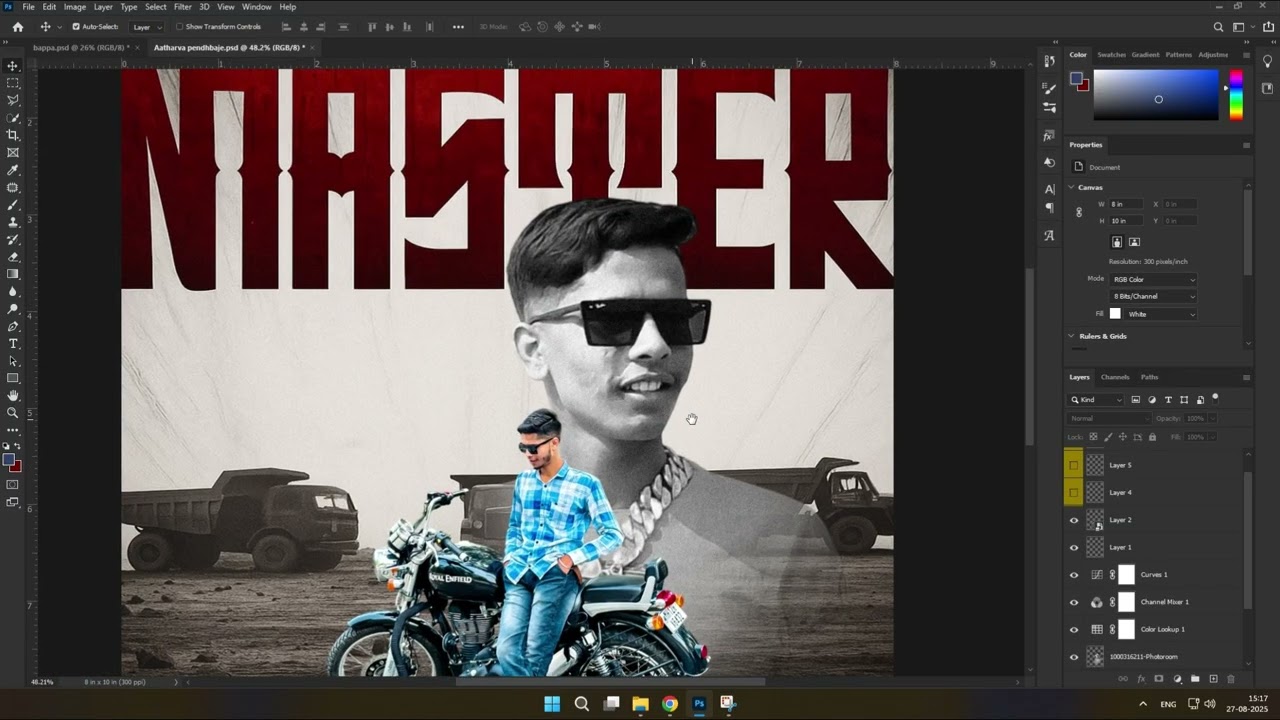Viewport: 1280px width, 720px height.
Task: Click the Home icon in options bar
Action: pyautogui.click(x=17, y=27)
